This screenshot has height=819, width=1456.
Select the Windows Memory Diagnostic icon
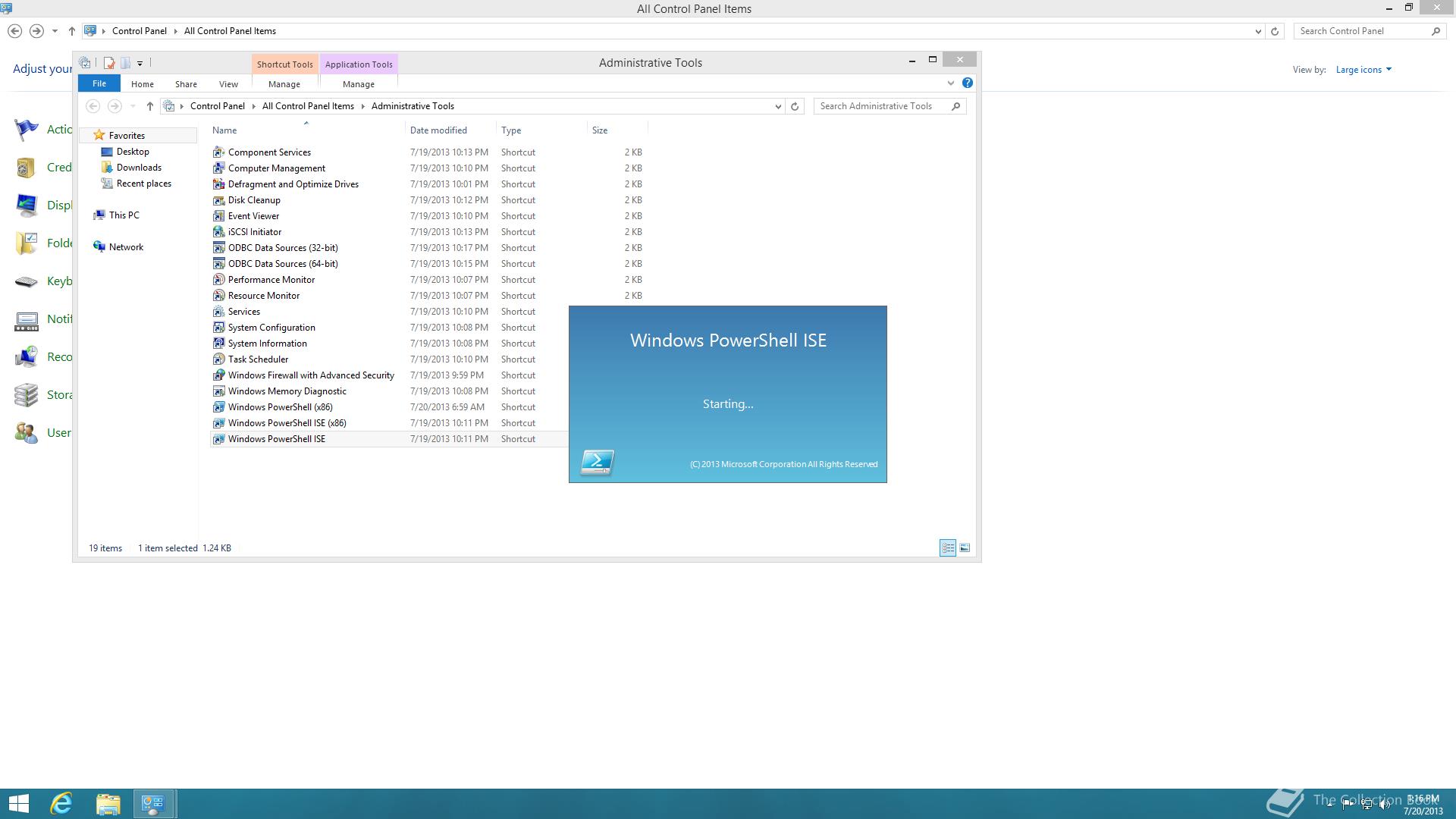[219, 391]
